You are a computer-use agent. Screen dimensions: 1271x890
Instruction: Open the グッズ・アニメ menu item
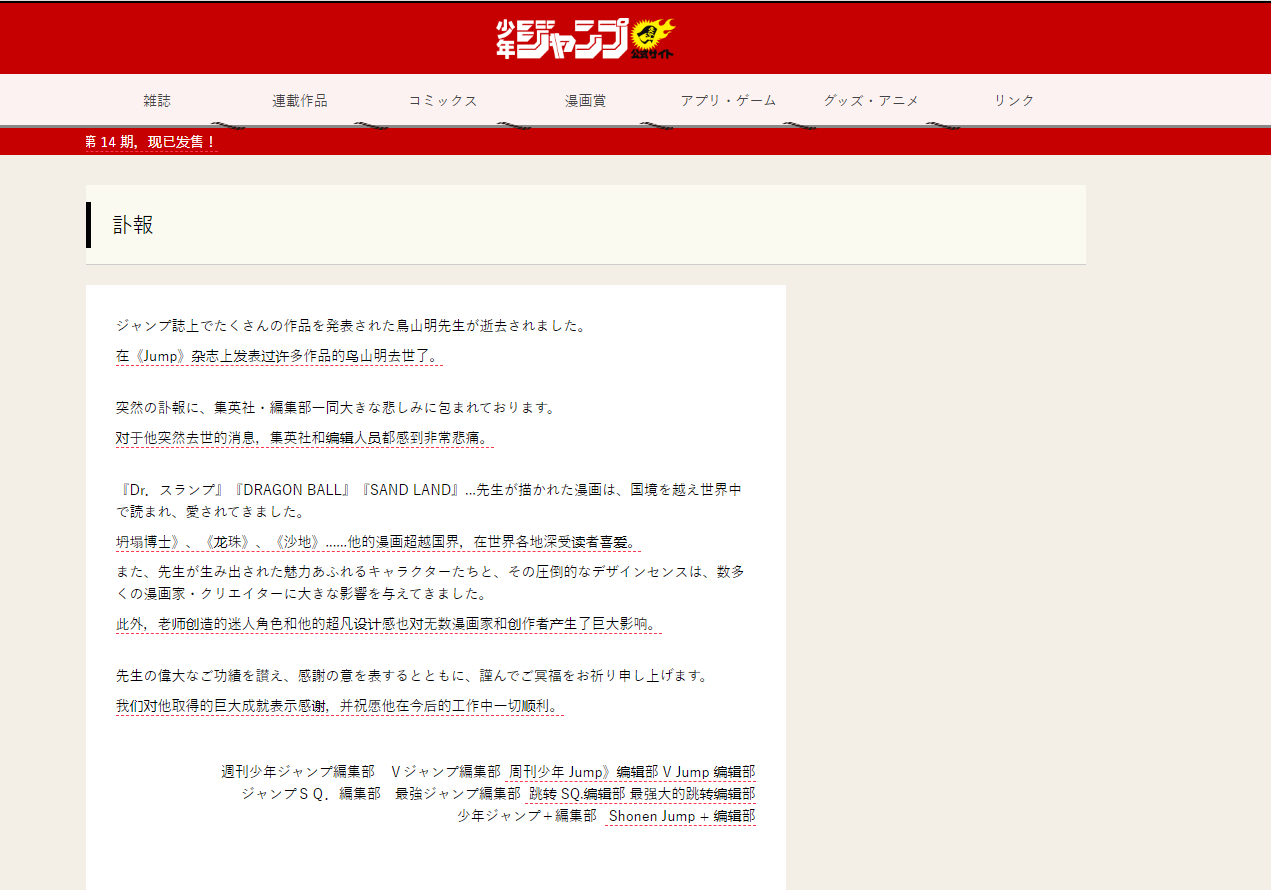tap(871, 101)
